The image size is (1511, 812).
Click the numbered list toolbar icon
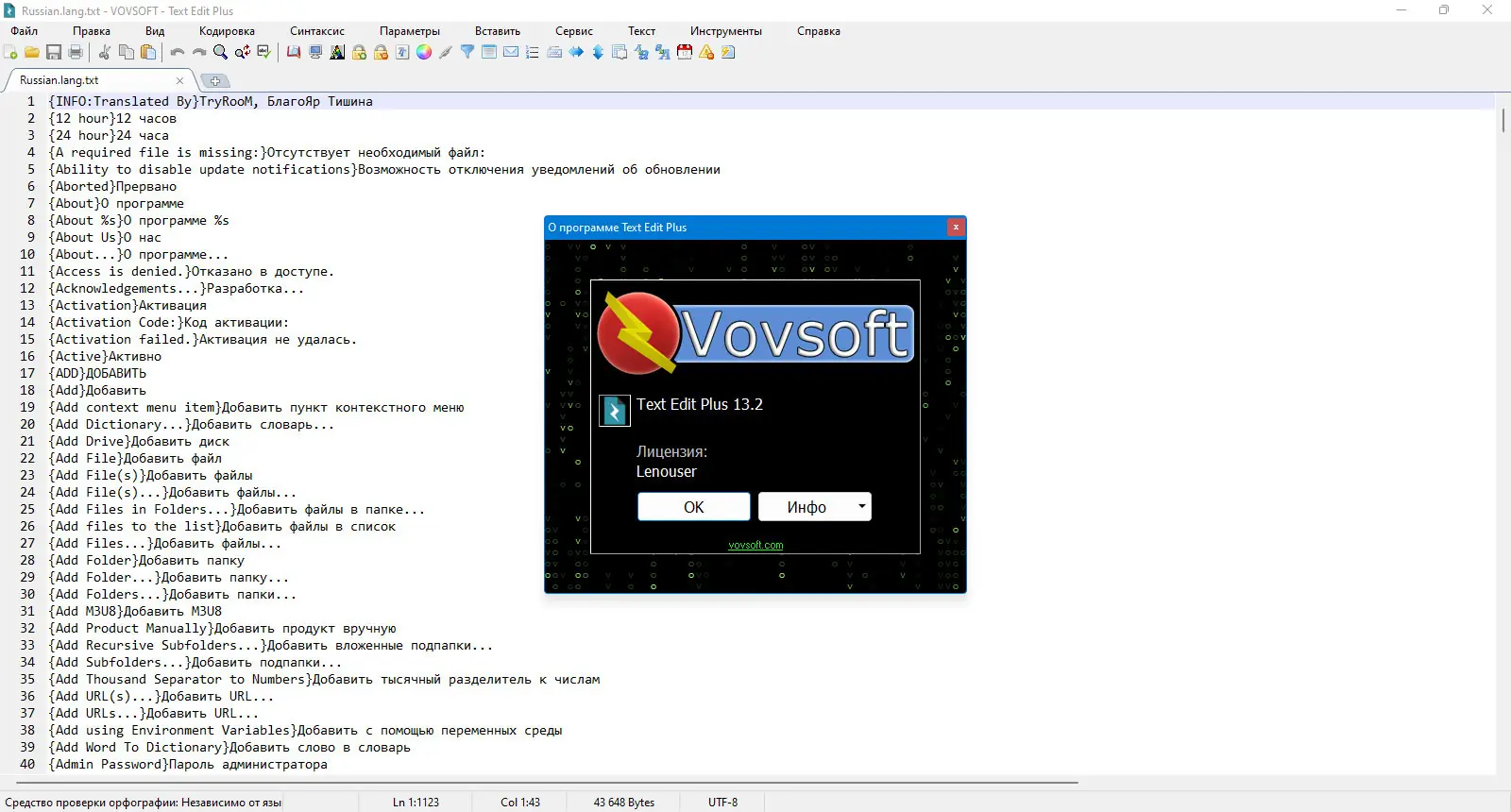coord(533,53)
